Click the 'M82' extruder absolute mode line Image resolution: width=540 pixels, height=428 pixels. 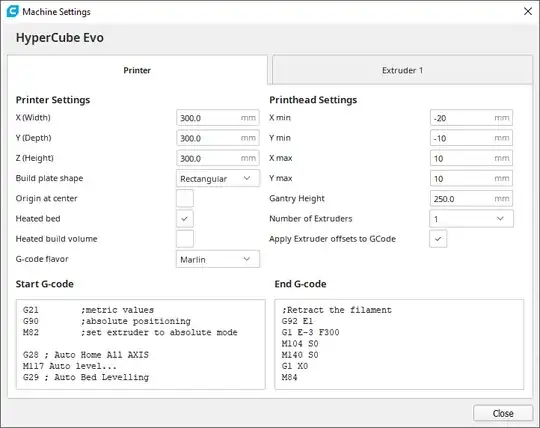130,332
